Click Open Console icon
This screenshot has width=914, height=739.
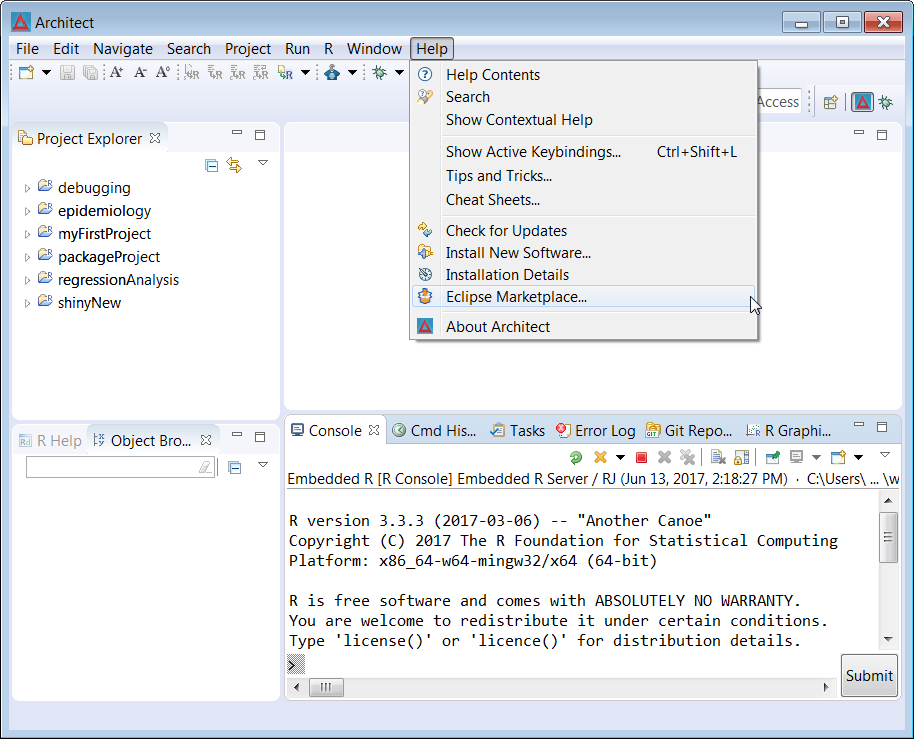pyautogui.click(x=838, y=458)
